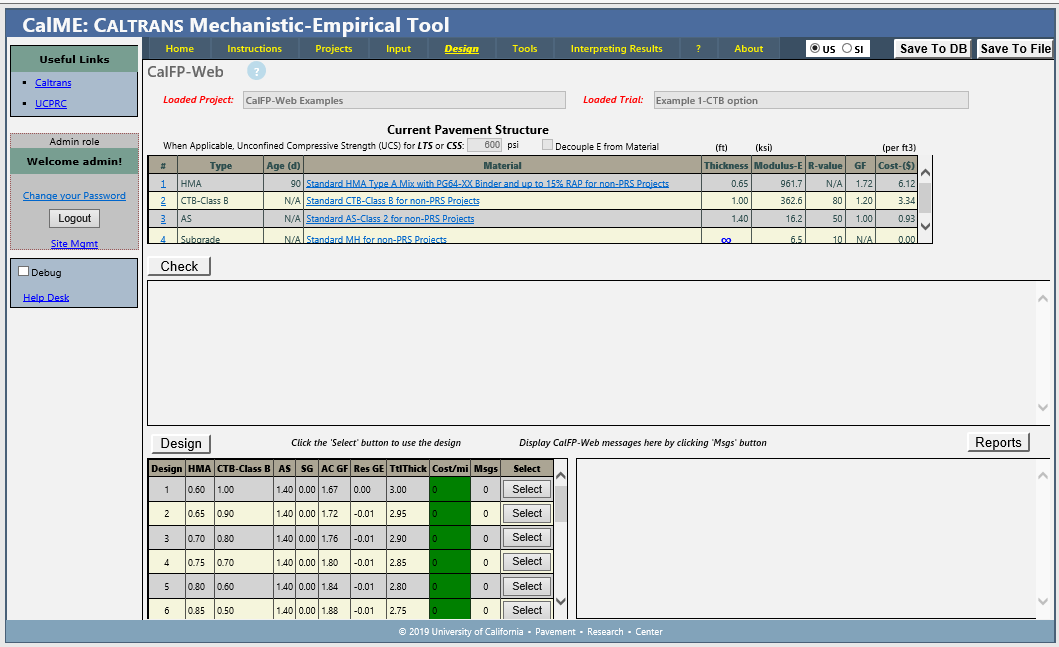Click the UCS psi input field
This screenshot has height=647, width=1059.
[x=485, y=145]
